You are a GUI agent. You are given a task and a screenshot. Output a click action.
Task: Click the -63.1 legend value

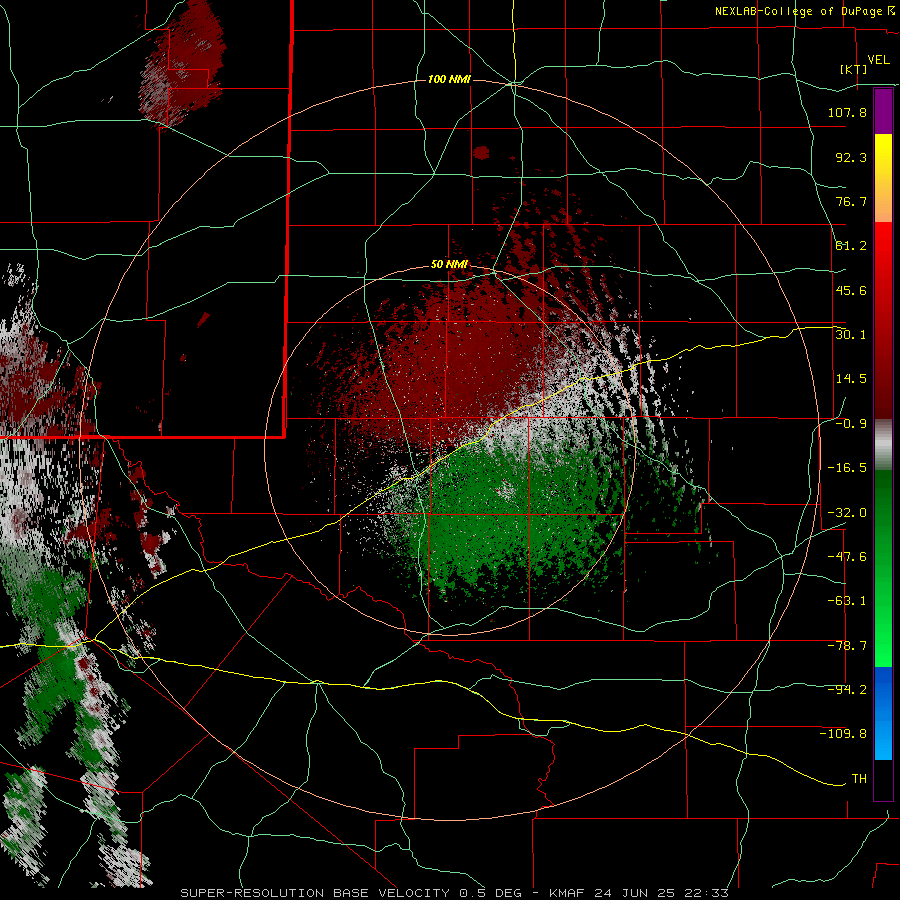pyautogui.click(x=847, y=601)
